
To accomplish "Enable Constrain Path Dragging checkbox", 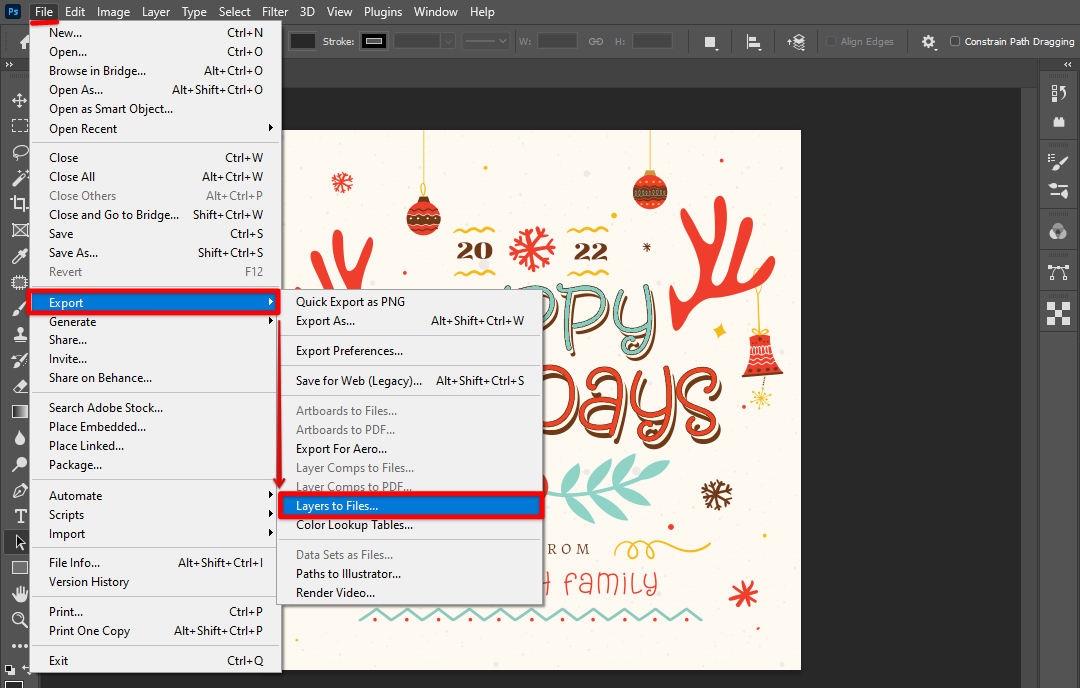I will [955, 42].
